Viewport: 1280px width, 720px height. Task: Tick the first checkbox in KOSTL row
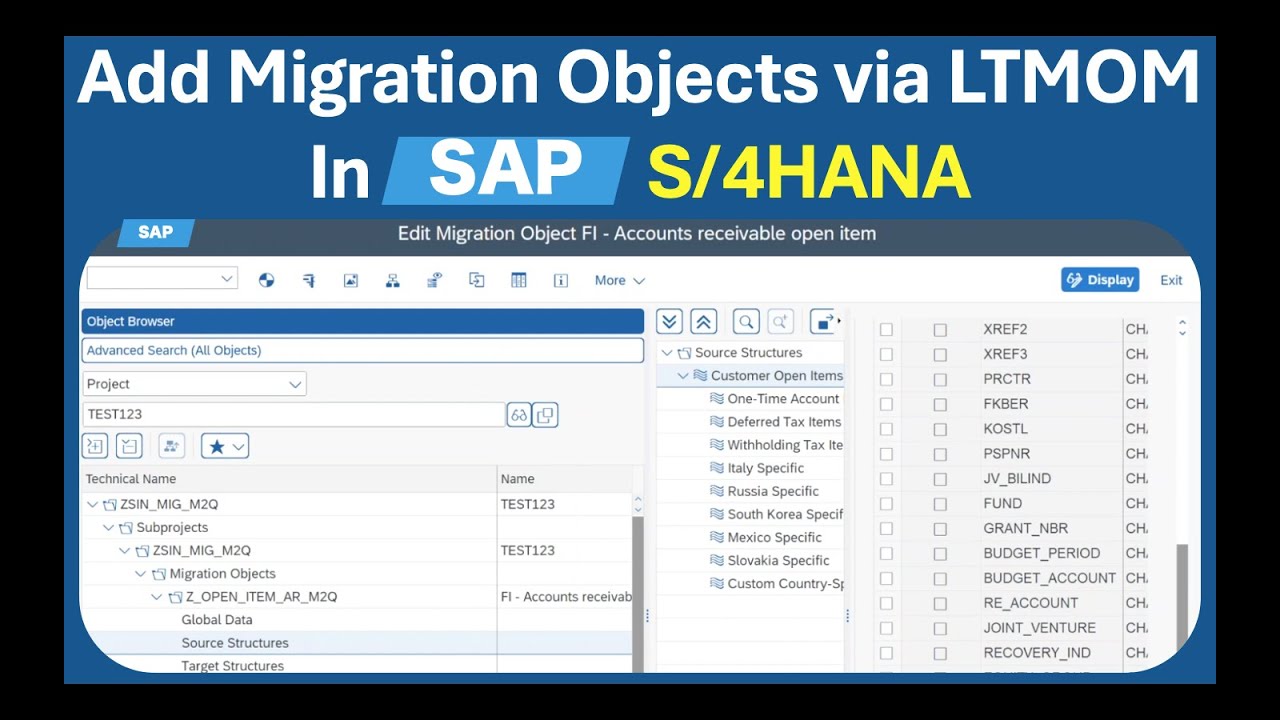click(x=886, y=429)
